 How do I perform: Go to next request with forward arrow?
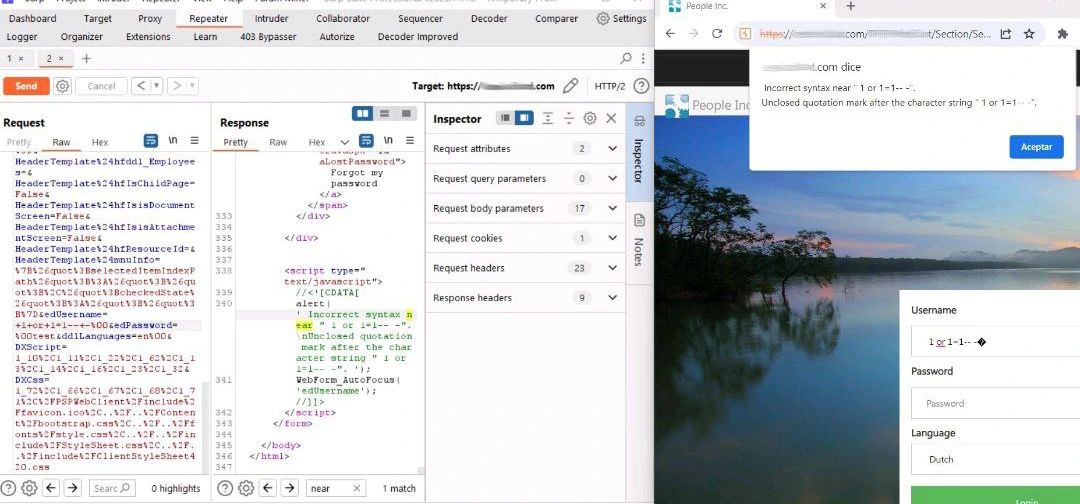point(177,86)
